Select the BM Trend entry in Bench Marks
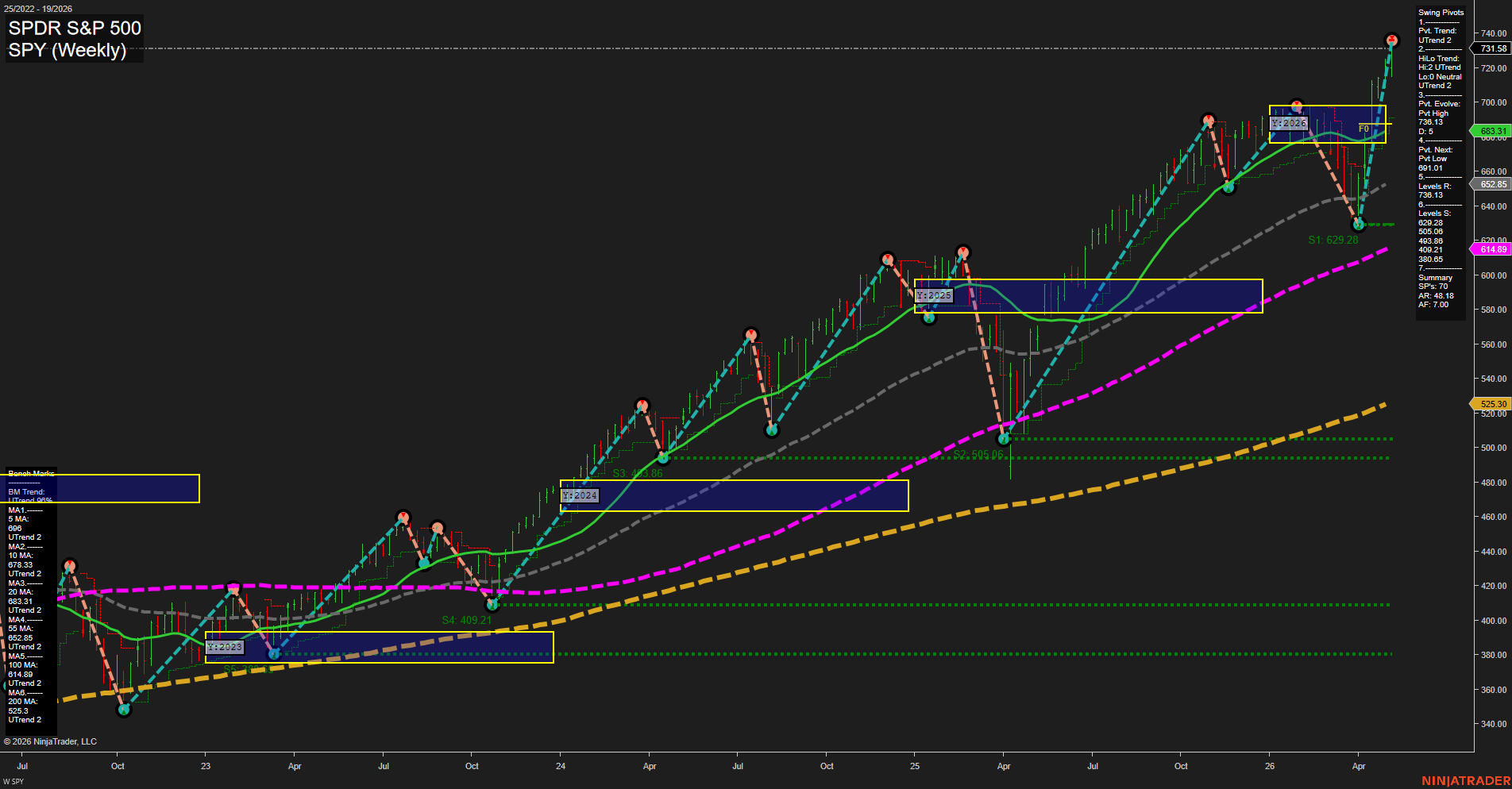 [26, 492]
